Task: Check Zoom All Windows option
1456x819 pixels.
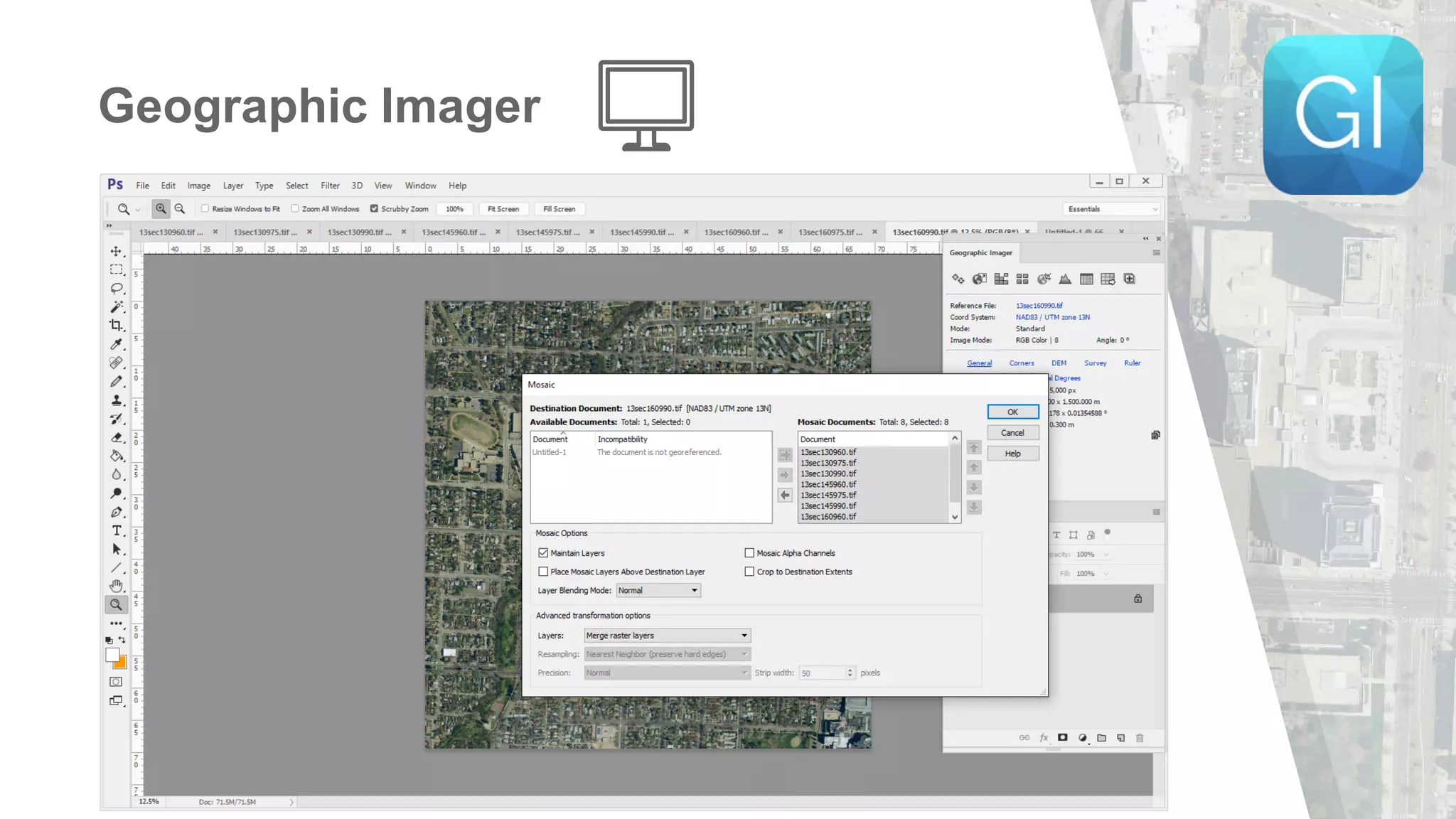Action: coord(294,208)
